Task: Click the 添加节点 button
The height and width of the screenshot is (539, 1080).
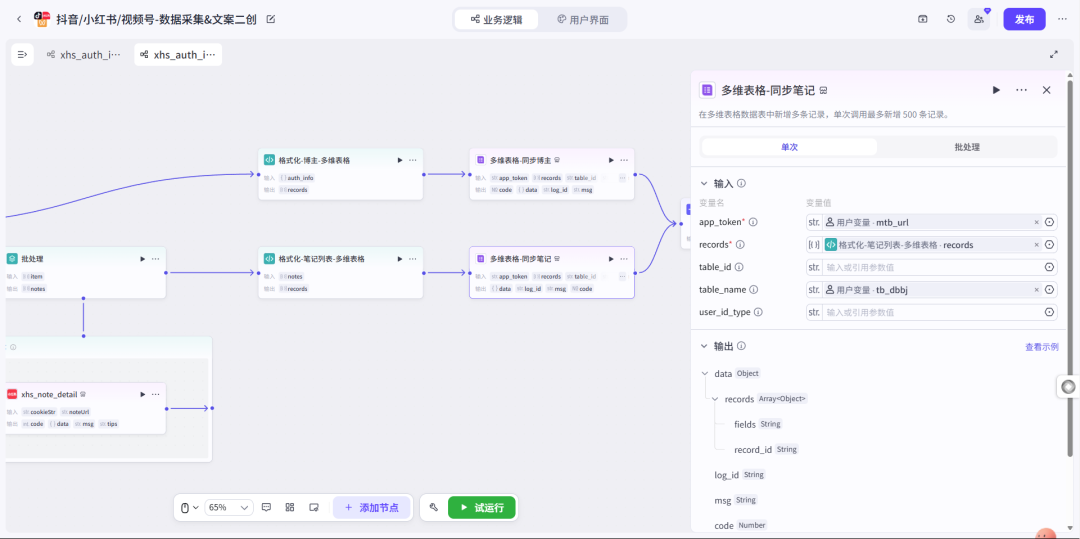Action: [372, 507]
